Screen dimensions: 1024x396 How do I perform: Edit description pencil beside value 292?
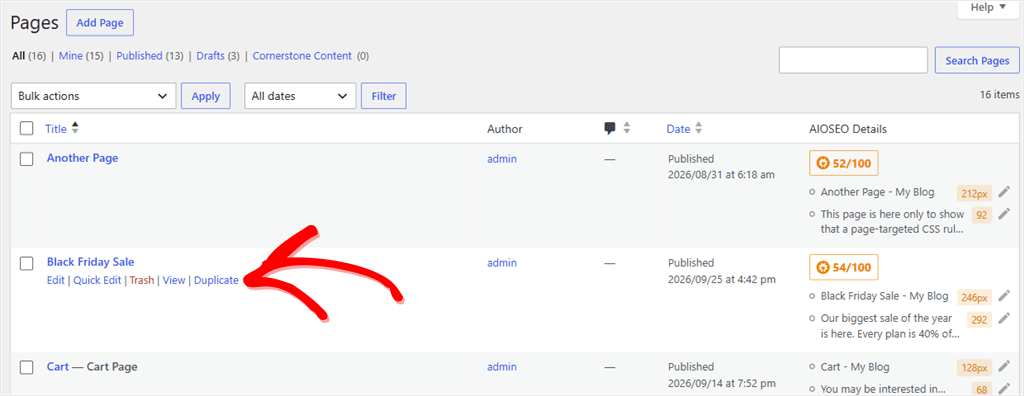[1004, 318]
